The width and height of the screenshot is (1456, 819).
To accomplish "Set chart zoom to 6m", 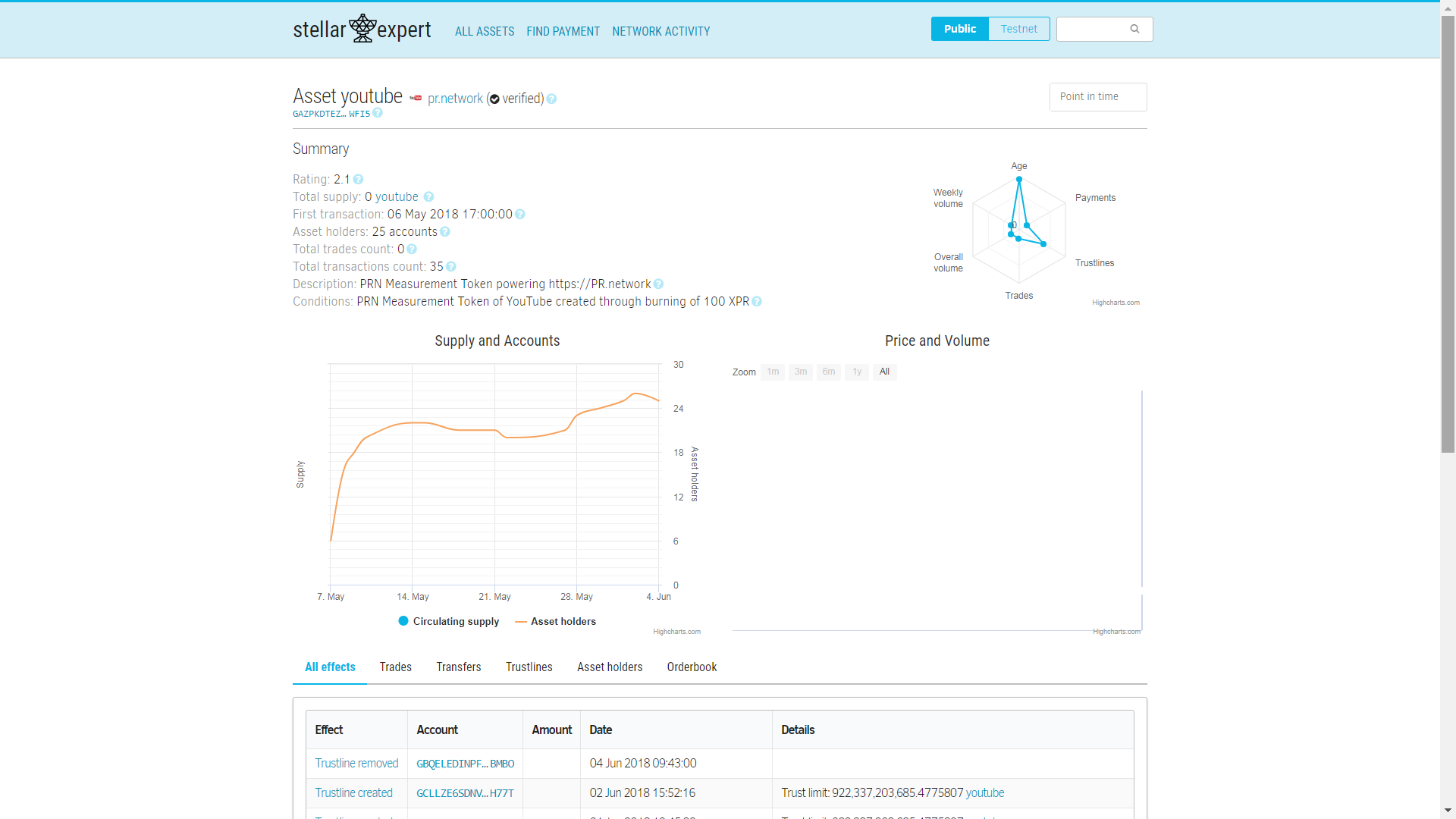I will pos(829,372).
